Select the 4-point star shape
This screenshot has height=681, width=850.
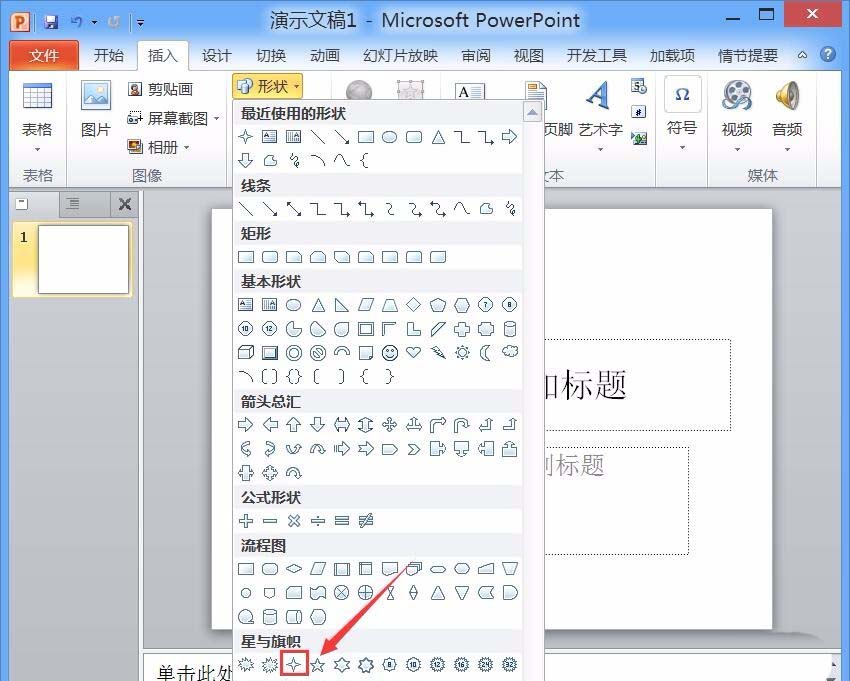[x=295, y=663]
